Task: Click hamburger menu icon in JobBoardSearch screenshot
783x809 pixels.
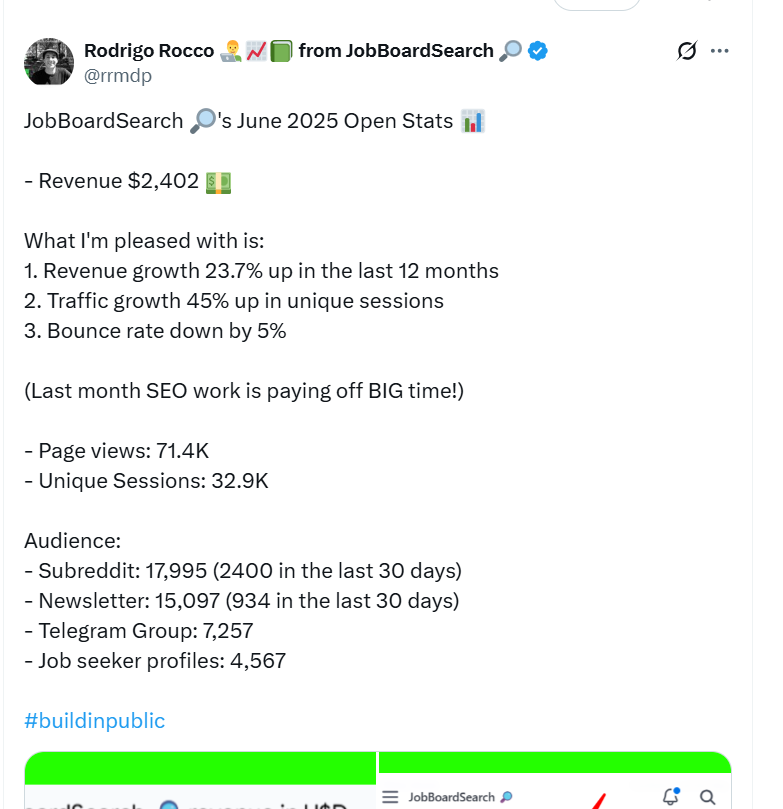Action: pyautogui.click(x=391, y=797)
